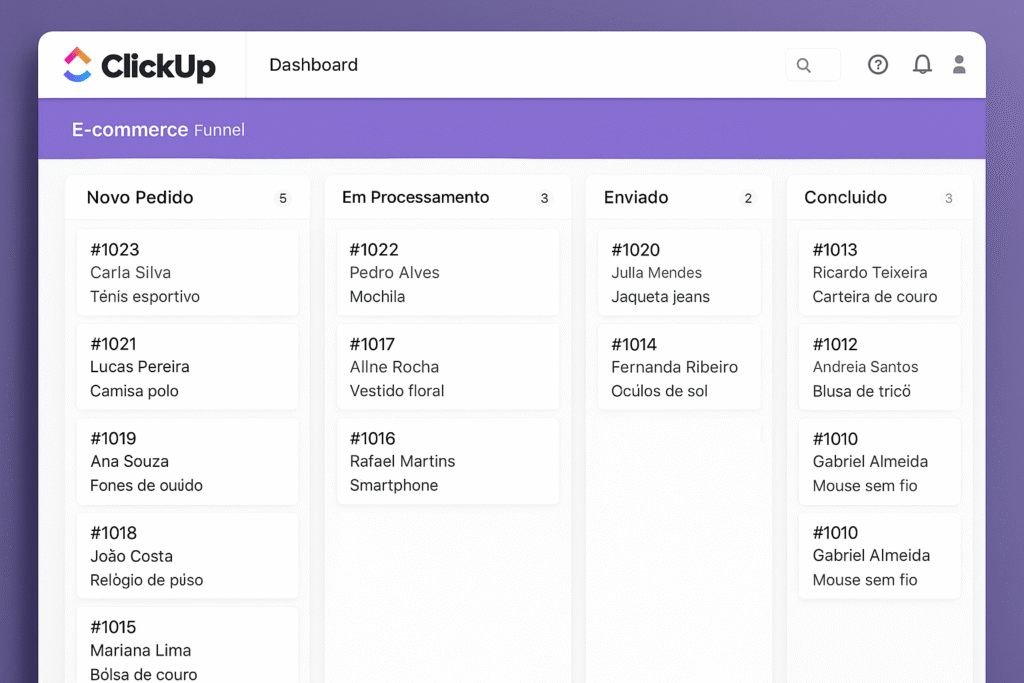Select the Fernanda Ribeiro order #1014 card
The image size is (1024, 683).
[x=679, y=367]
